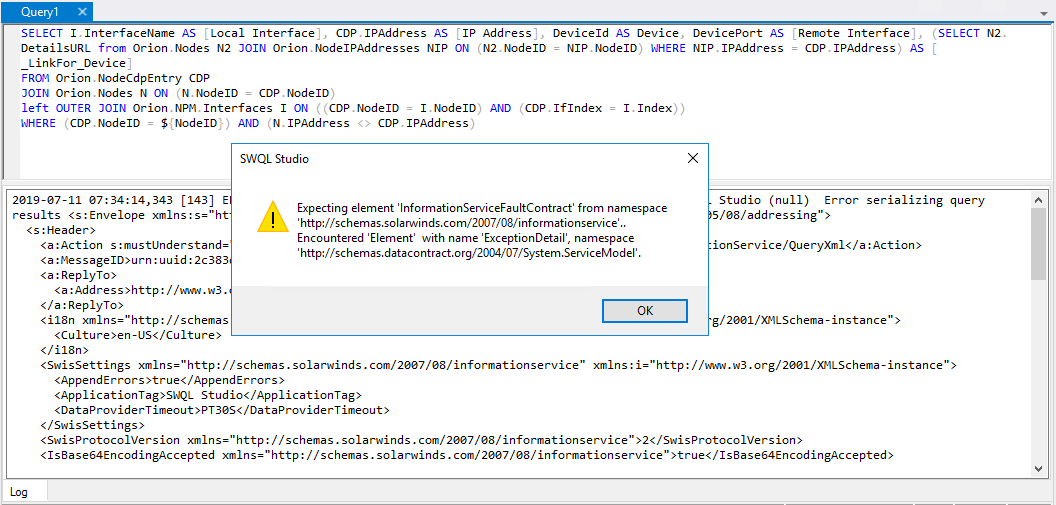Click the log pane scroll up arrow
This screenshot has height=505, width=1056.
coord(1038,199)
